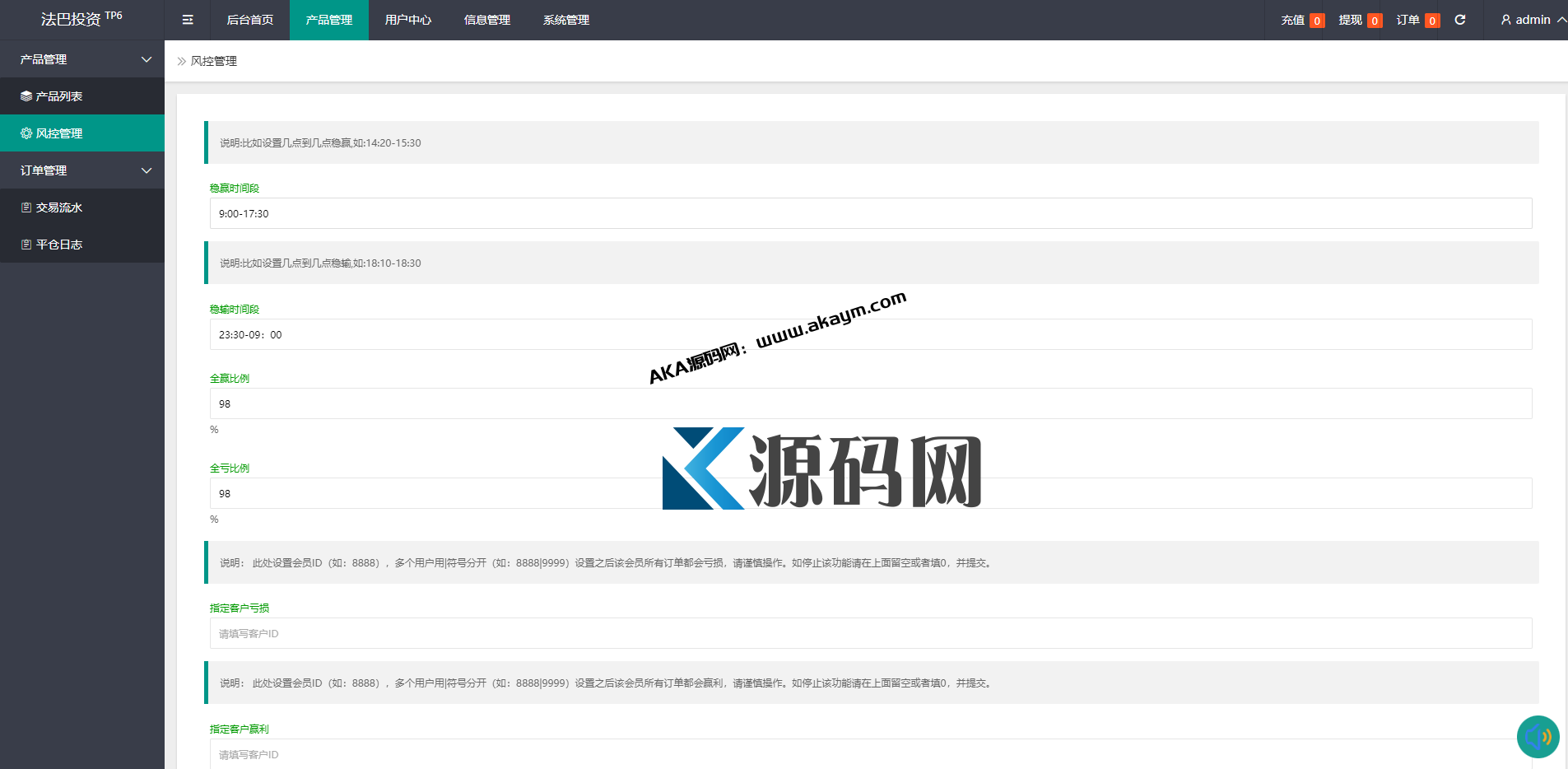Click the 提现 notification badge
Viewport: 1568px width, 769px height.
(x=1375, y=21)
